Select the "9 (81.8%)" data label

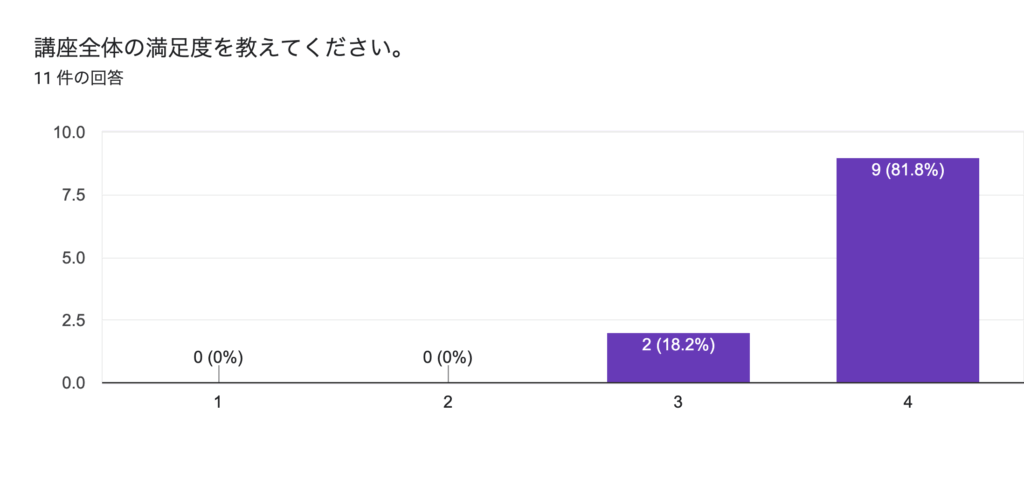pyautogui.click(x=907, y=170)
